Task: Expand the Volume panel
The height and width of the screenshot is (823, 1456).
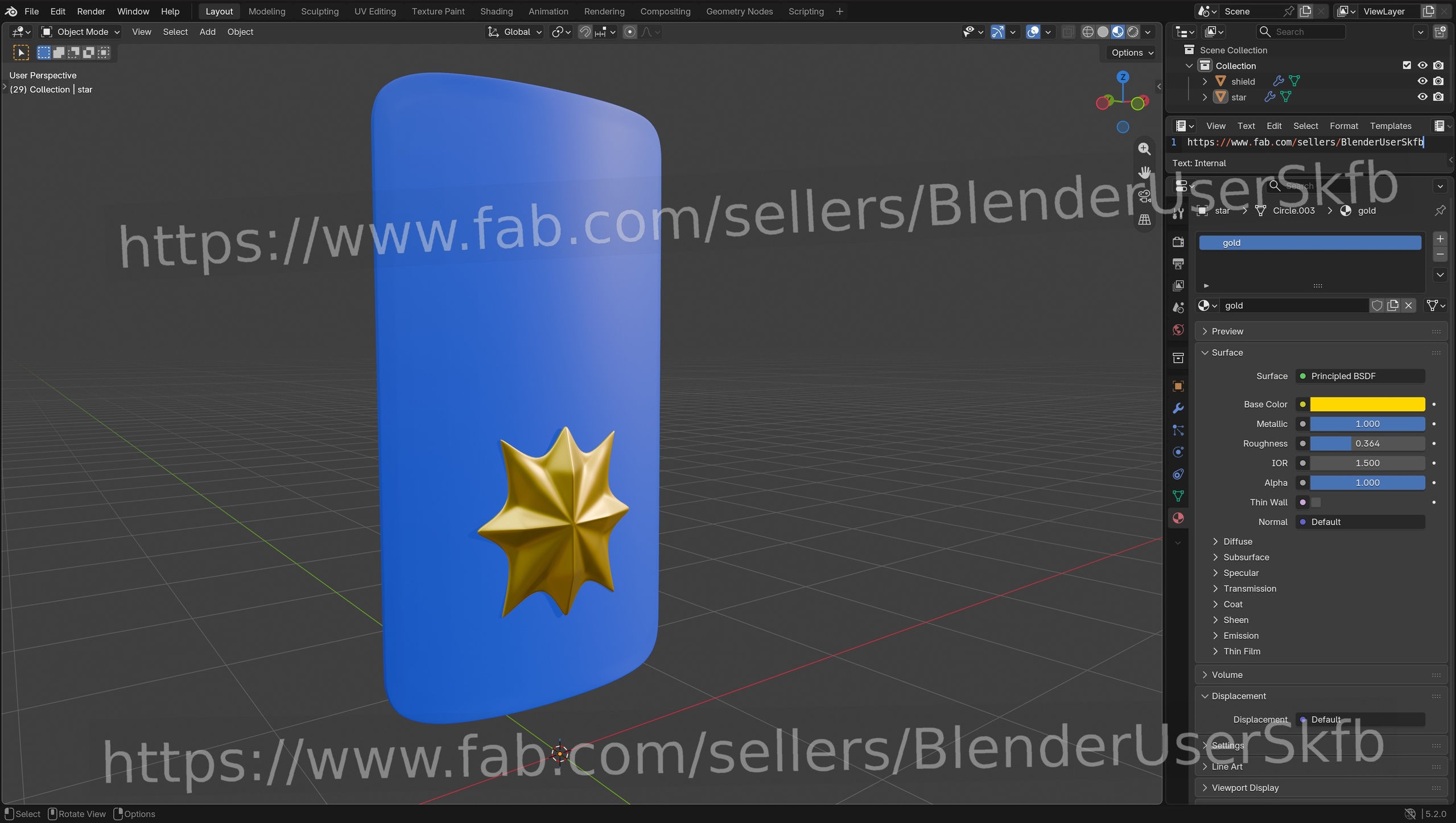Action: [1227, 675]
